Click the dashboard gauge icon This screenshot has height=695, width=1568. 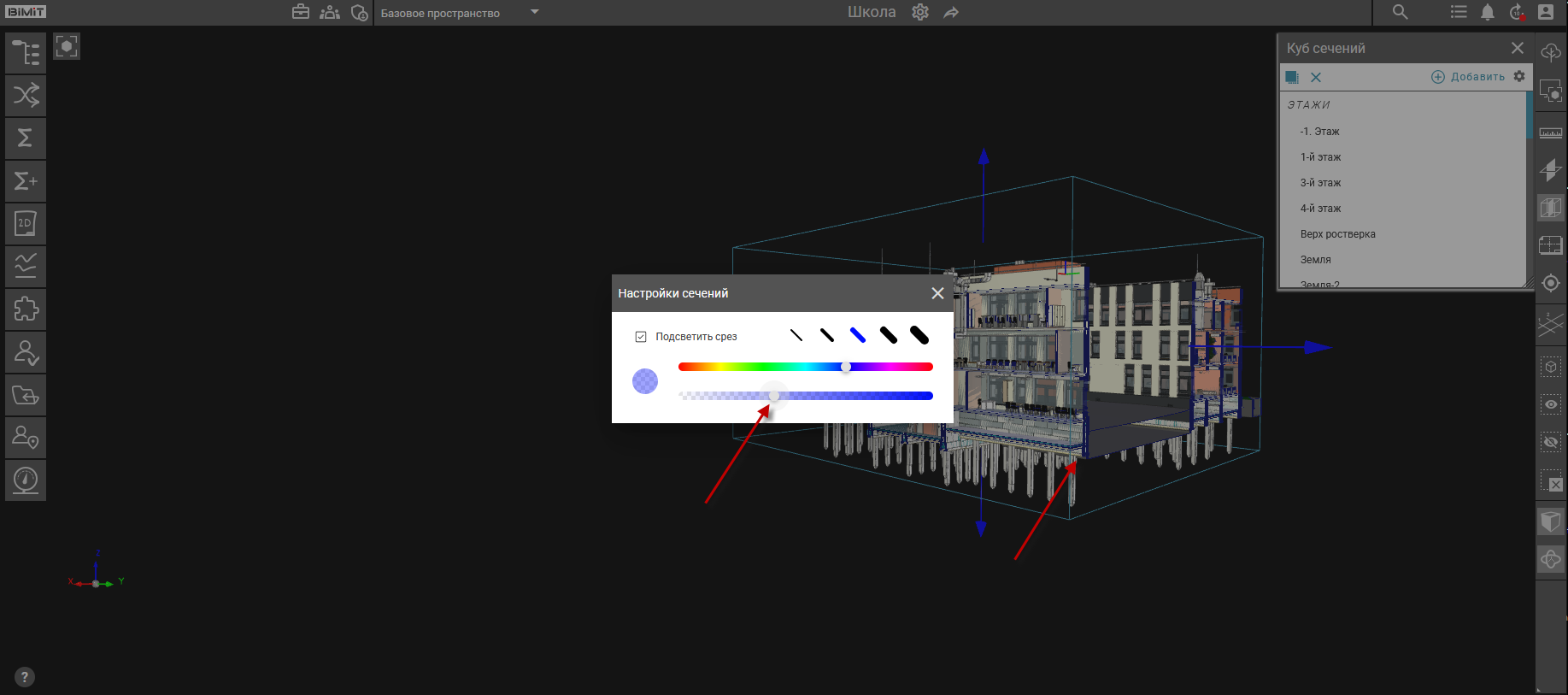(26, 480)
